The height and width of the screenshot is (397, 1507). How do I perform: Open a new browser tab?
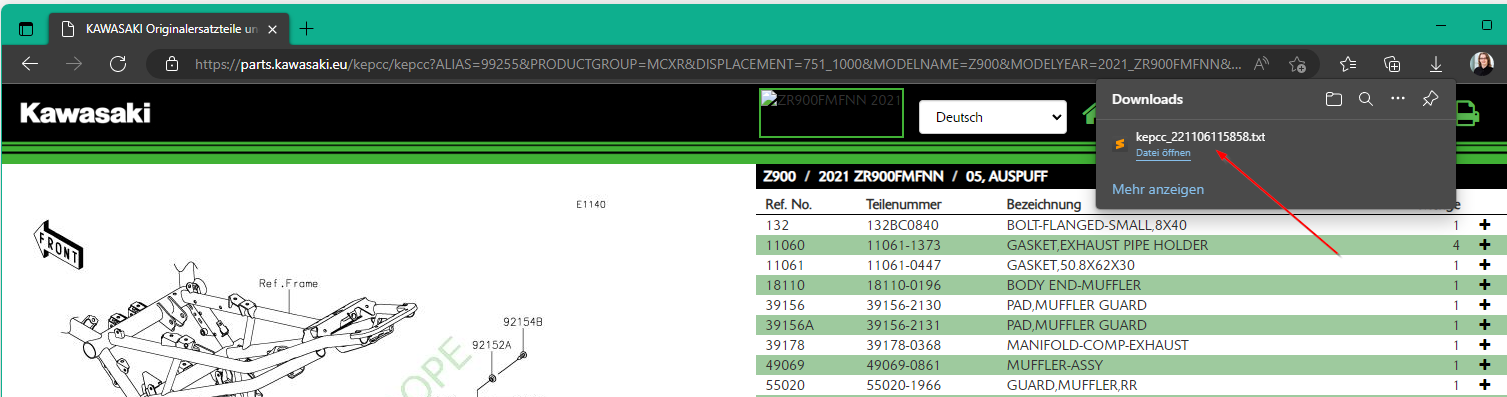(x=306, y=29)
